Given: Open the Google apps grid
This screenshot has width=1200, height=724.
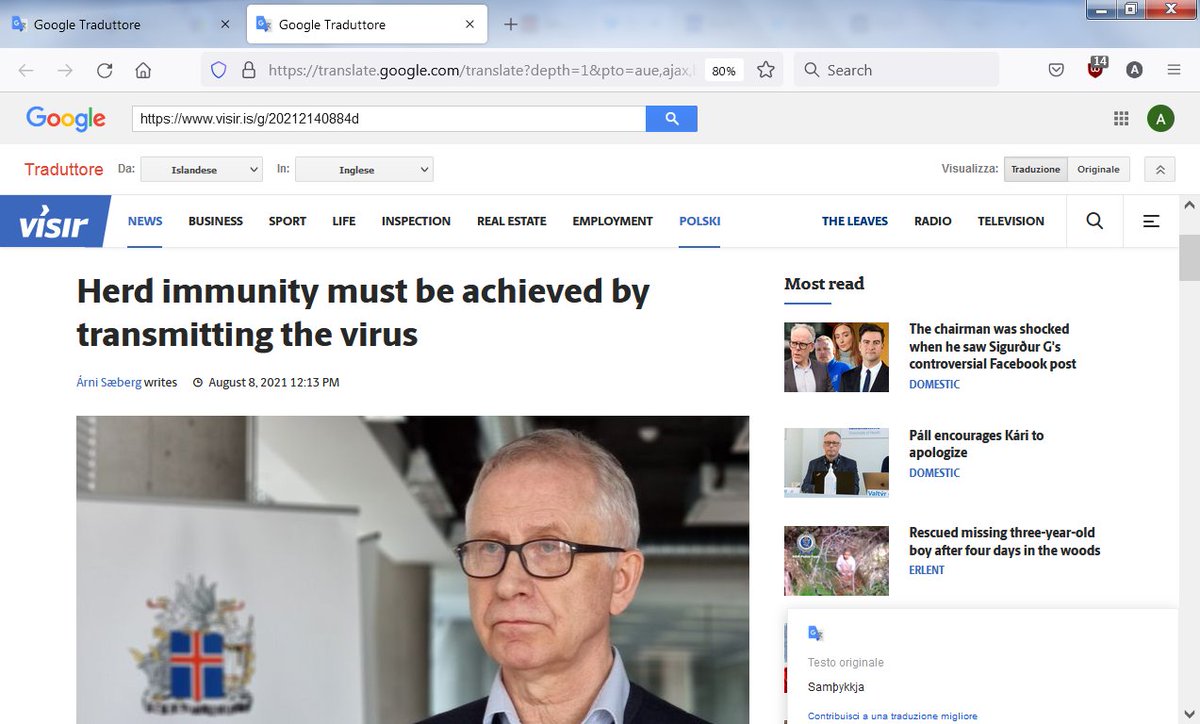Looking at the screenshot, I should coord(1121,118).
